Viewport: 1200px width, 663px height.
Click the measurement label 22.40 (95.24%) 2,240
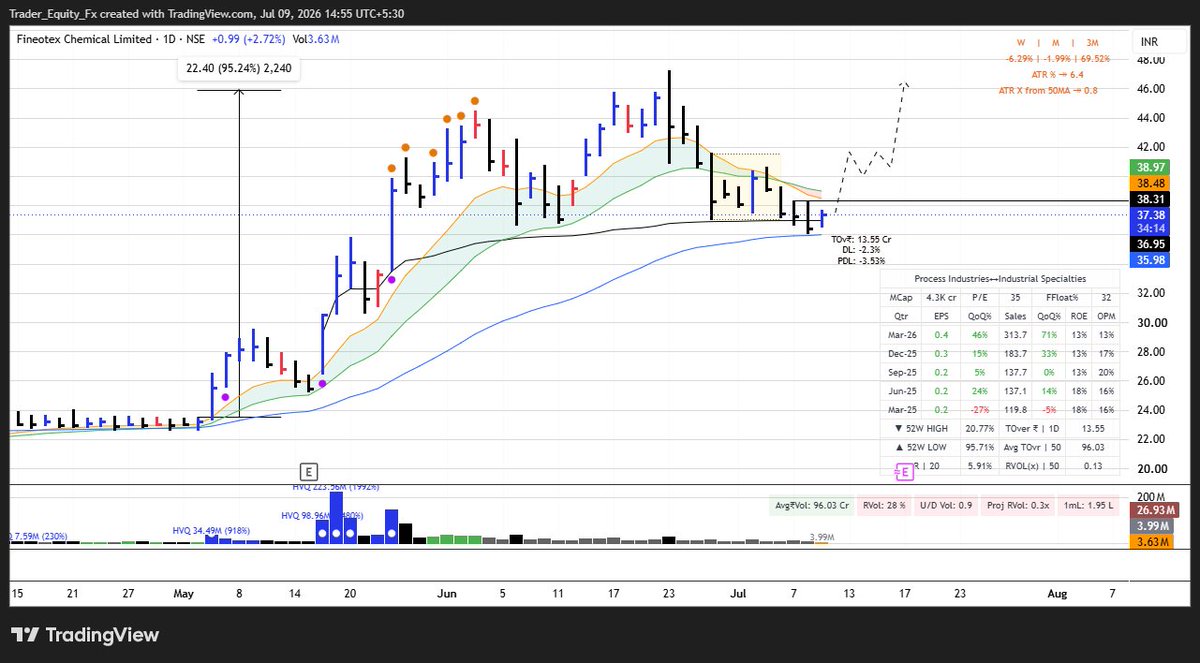[238, 69]
